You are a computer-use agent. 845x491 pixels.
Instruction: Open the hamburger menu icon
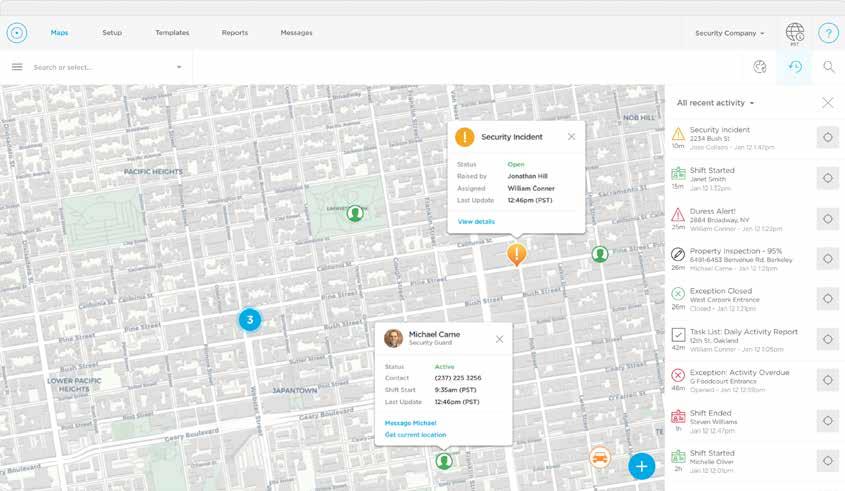17,67
